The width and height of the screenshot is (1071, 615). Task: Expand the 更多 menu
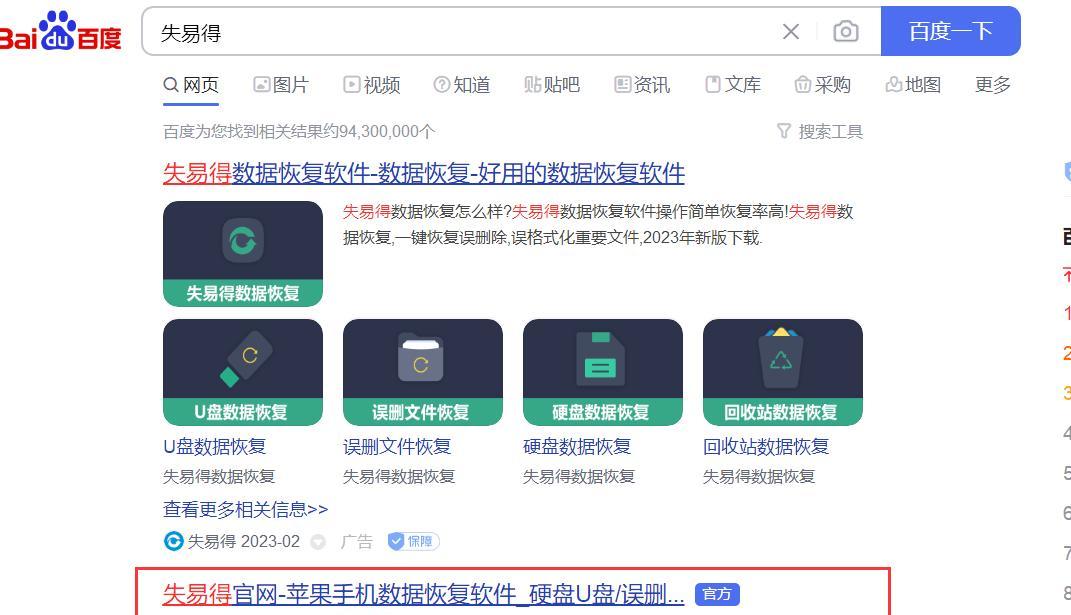tap(992, 85)
